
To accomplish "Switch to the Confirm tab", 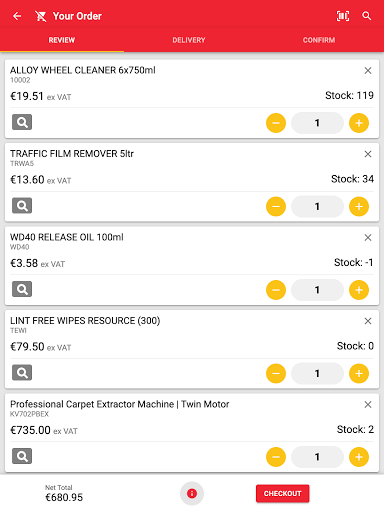I will click(x=319, y=40).
